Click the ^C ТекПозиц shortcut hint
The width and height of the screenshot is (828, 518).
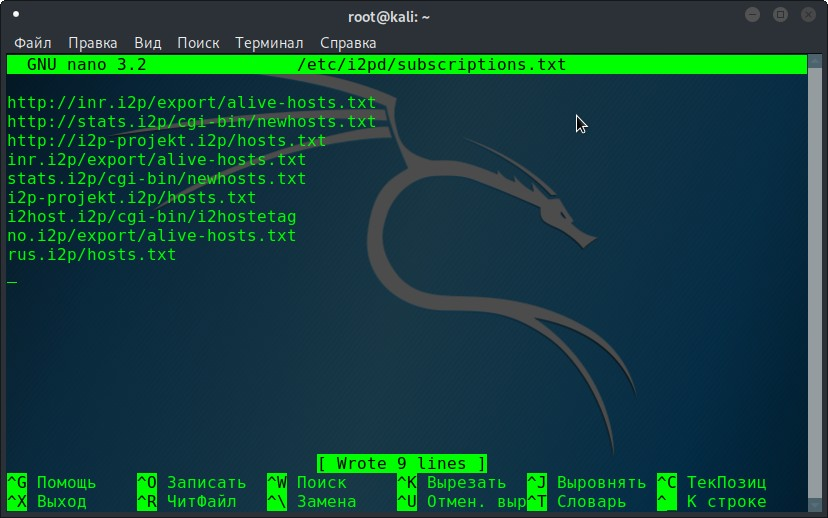711,483
